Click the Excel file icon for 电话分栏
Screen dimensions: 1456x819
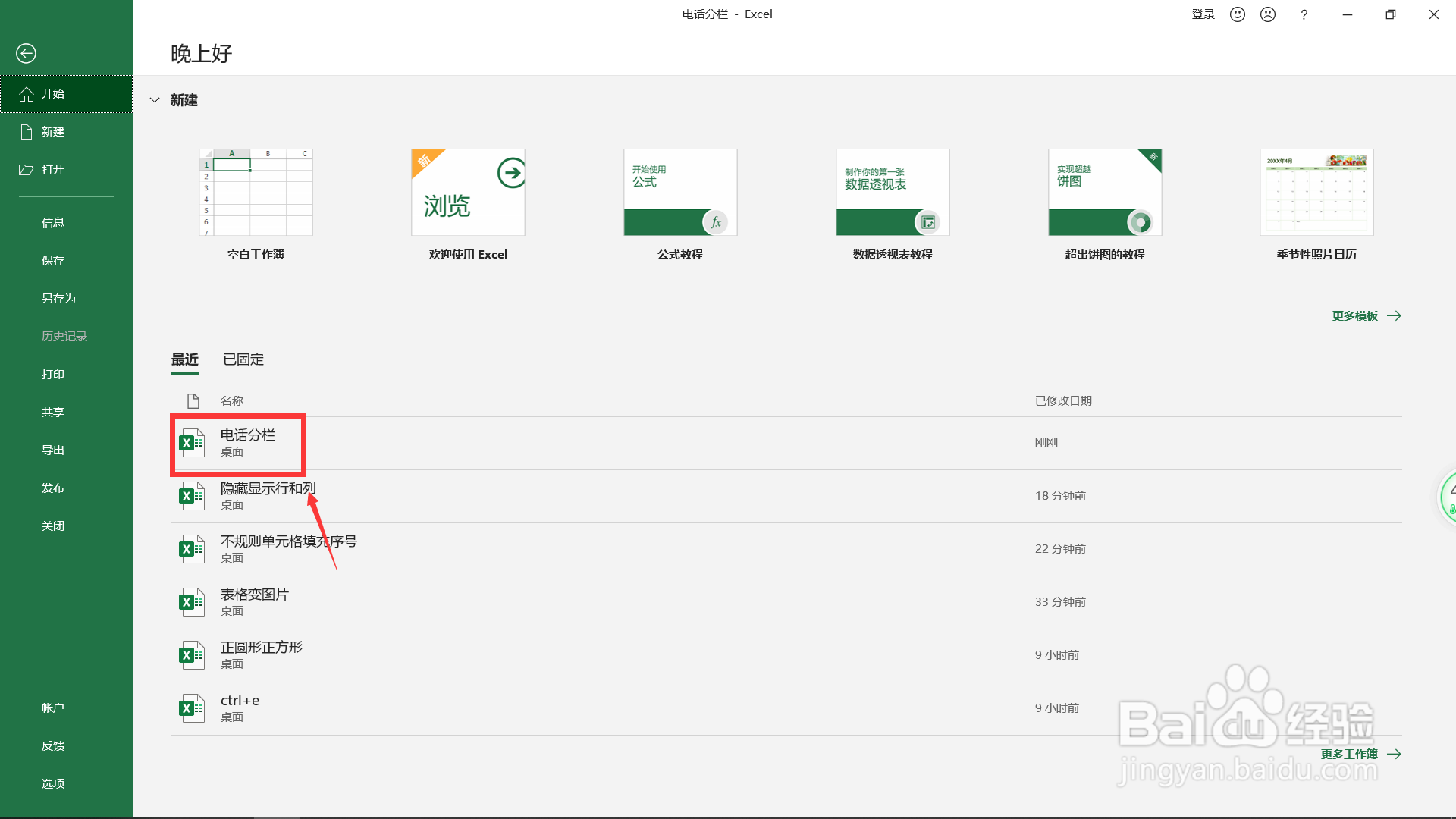click(x=192, y=443)
